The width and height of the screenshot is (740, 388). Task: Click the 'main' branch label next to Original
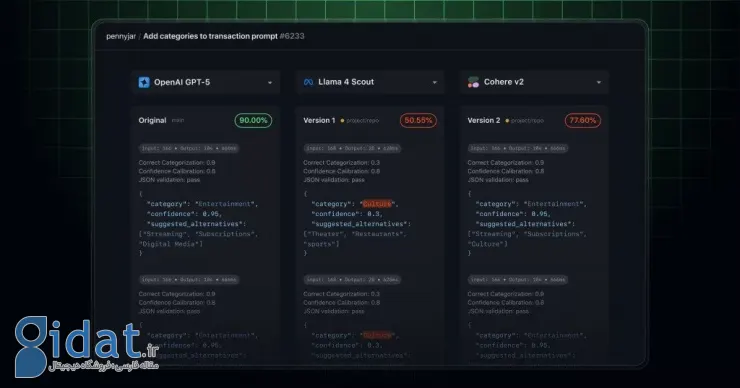(x=178, y=121)
